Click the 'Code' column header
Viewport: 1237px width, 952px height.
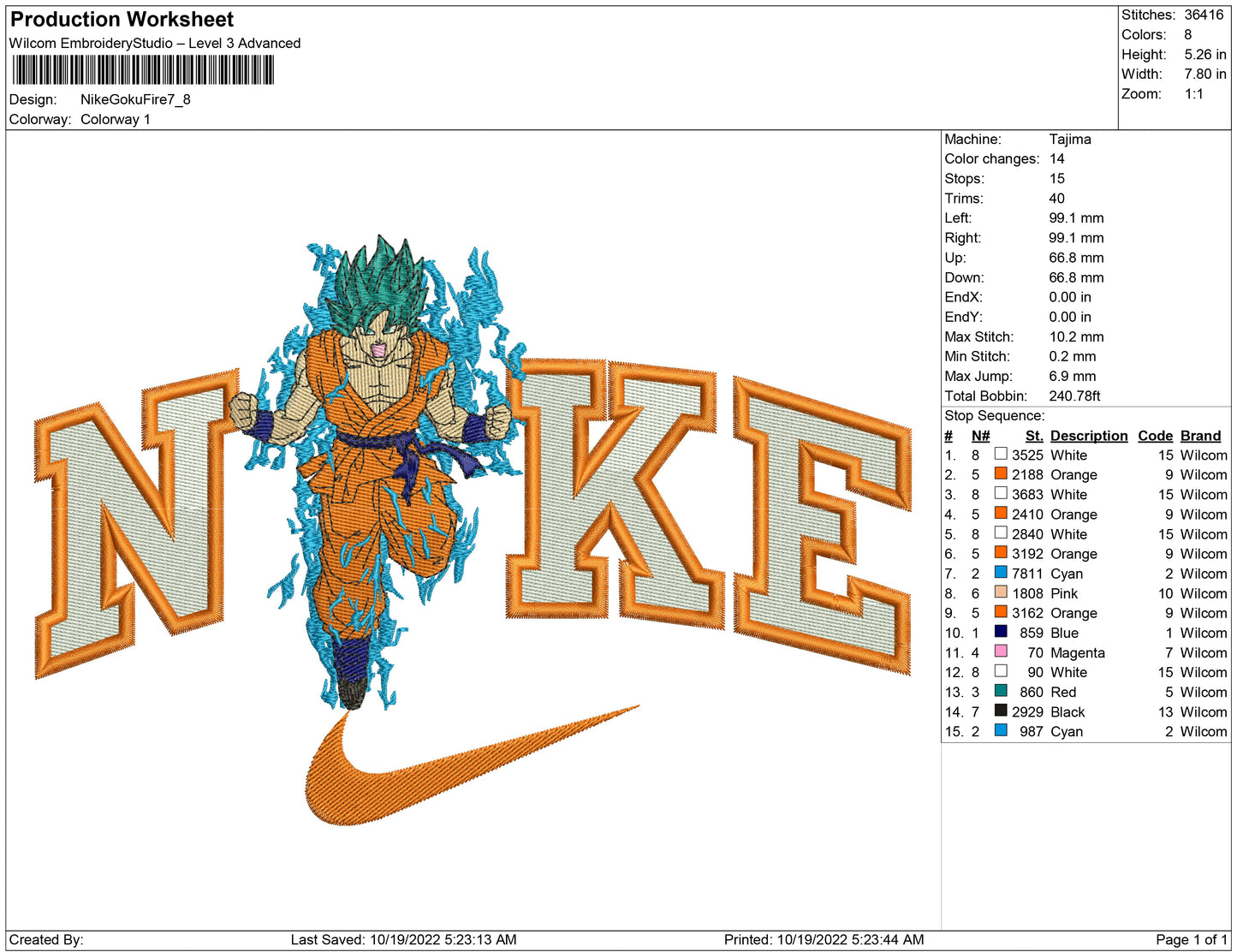click(1156, 436)
